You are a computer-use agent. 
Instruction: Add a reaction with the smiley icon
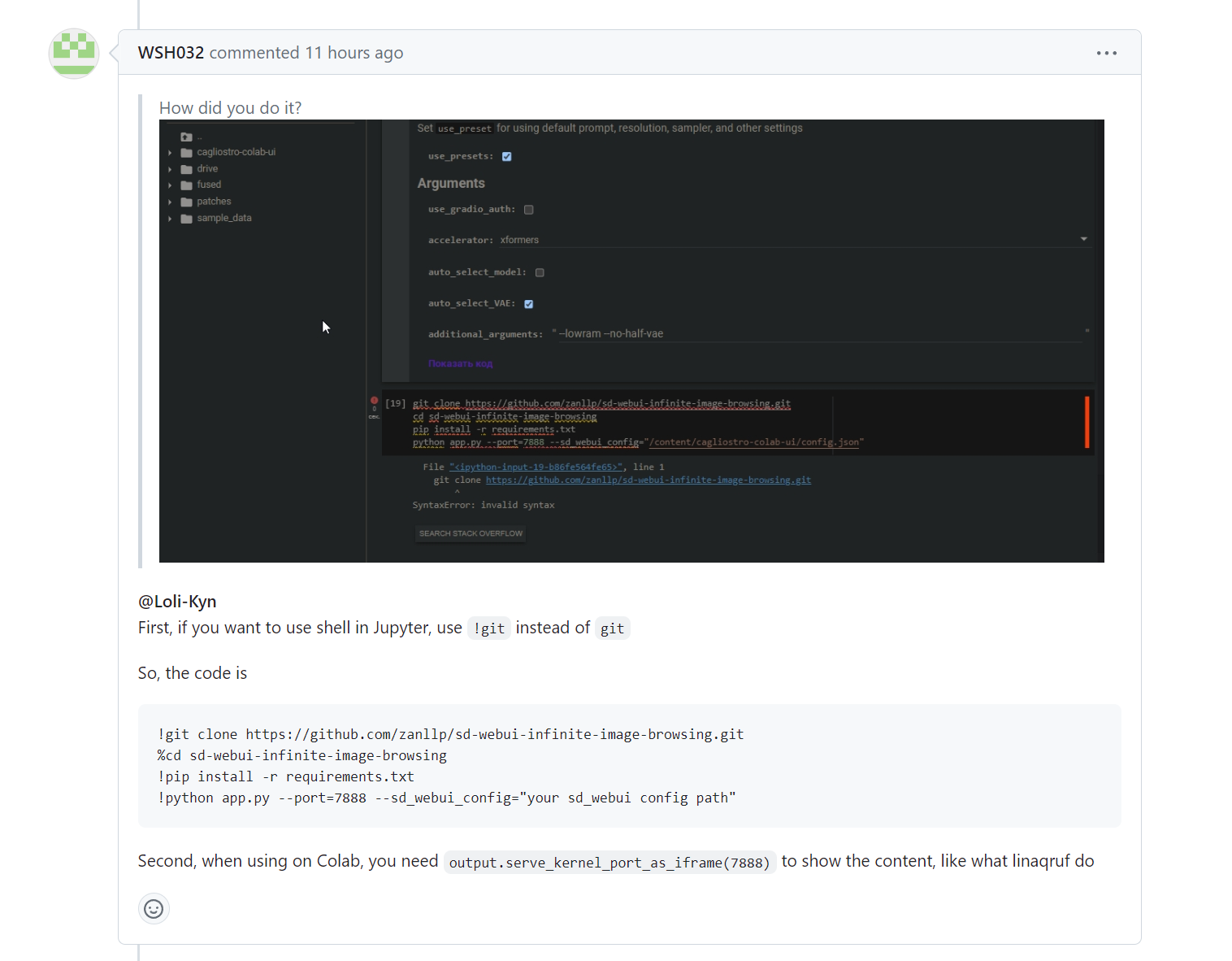(x=154, y=908)
